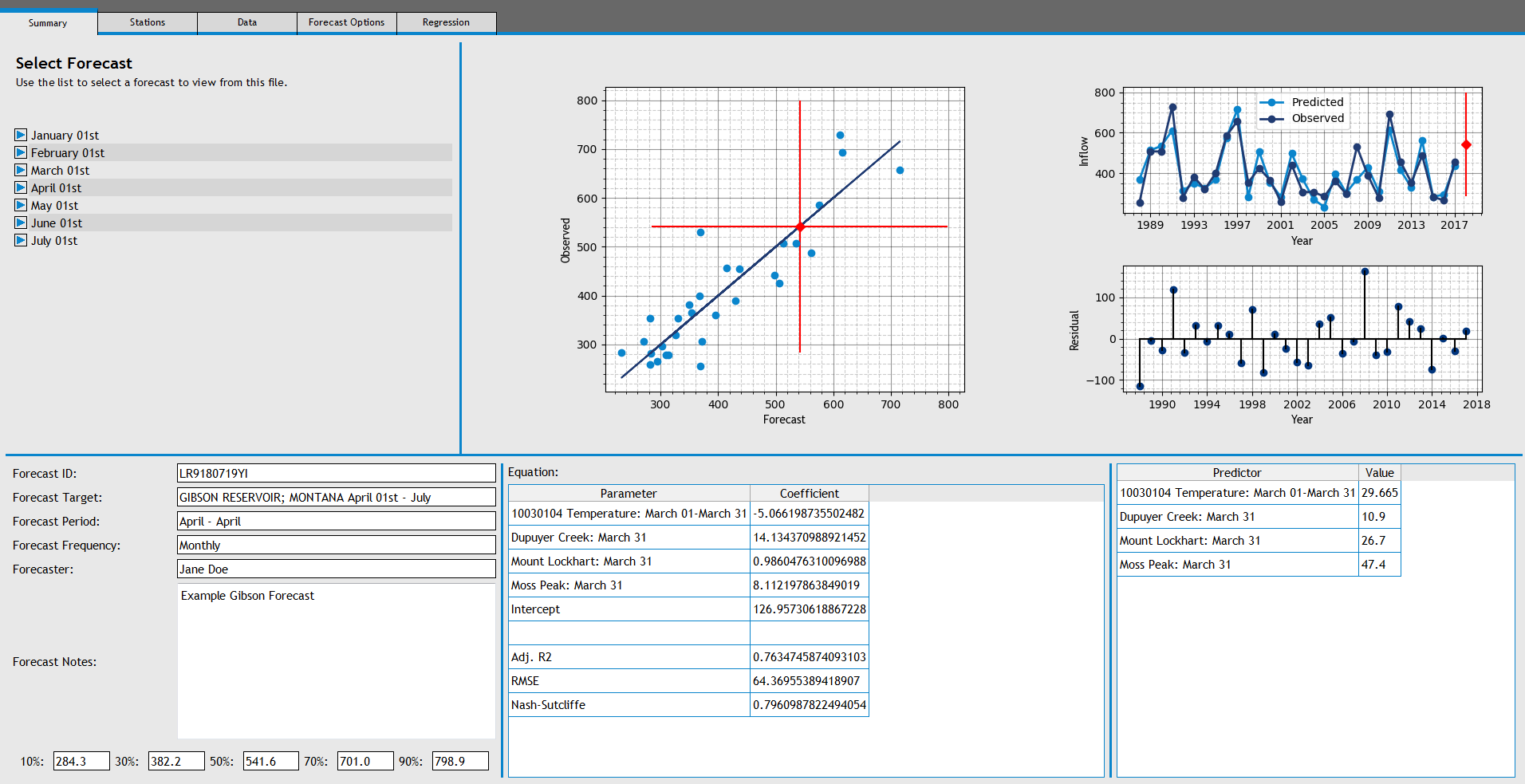The image size is (1525, 784).
Task: Click the 70% exceedance value field
Action: tap(365, 761)
